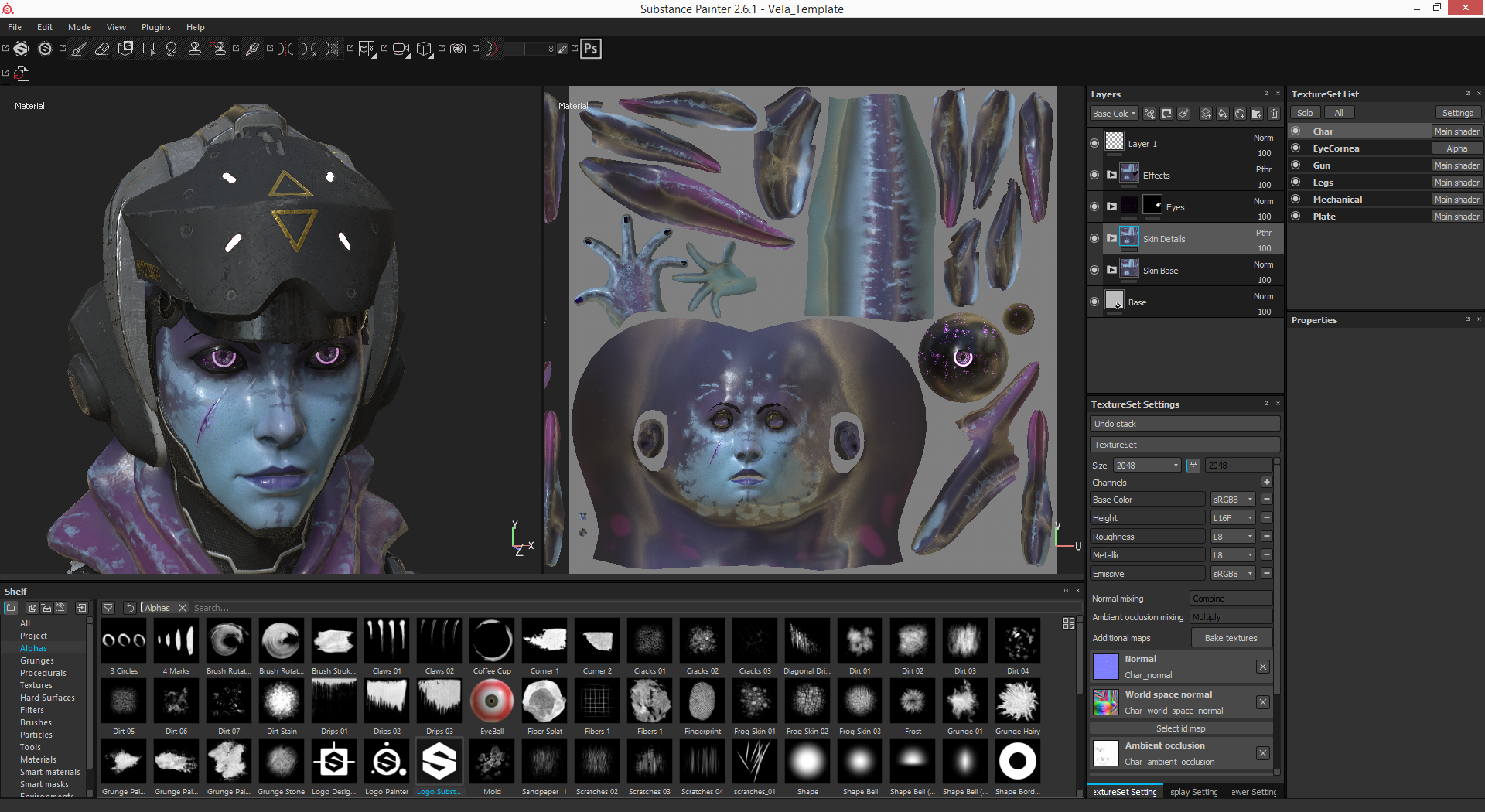The height and width of the screenshot is (812, 1485).
Task: Select the Material picker eyedropper
Action: pyautogui.click(x=252, y=49)
